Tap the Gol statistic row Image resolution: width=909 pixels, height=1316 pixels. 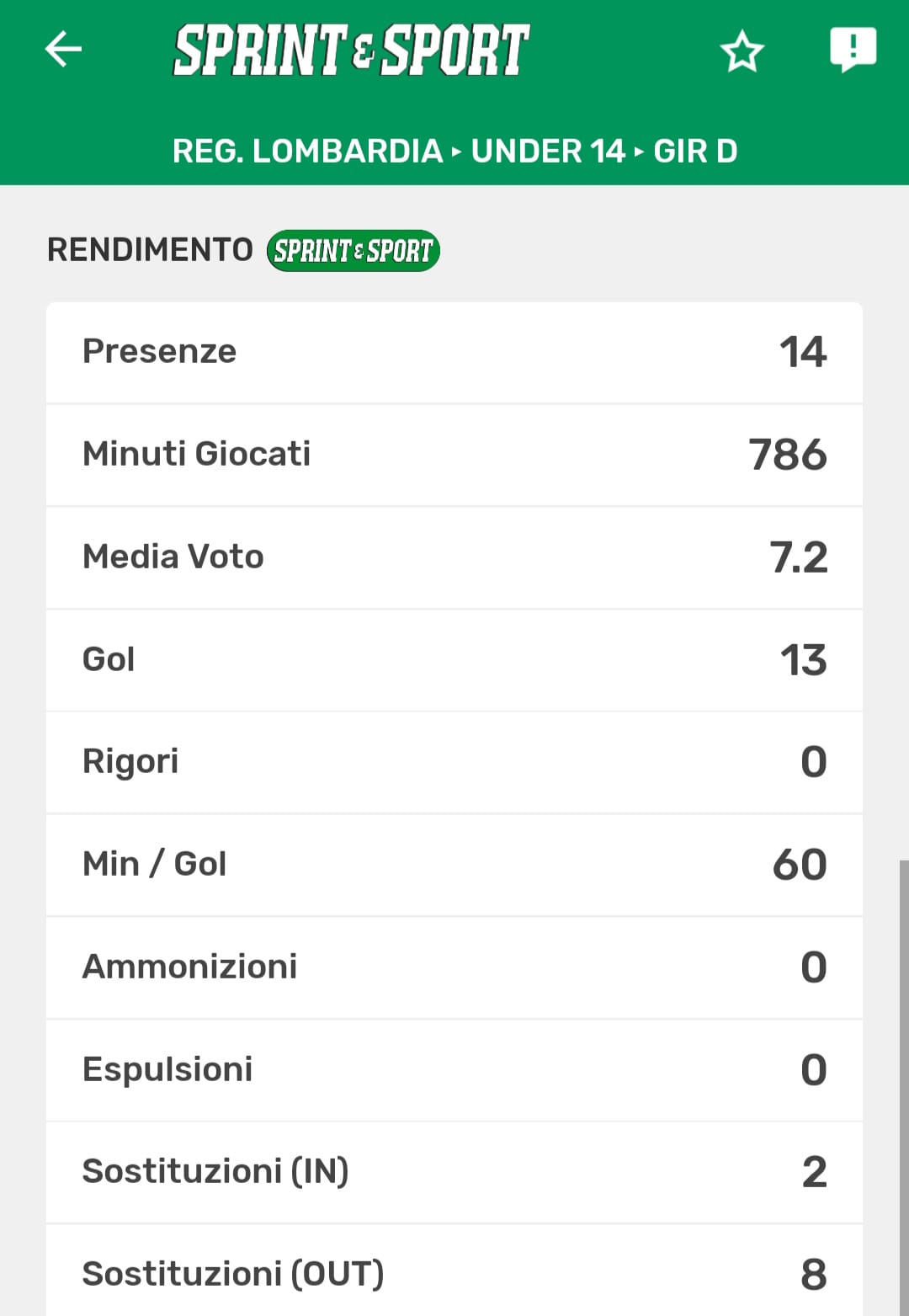(454, 660)
